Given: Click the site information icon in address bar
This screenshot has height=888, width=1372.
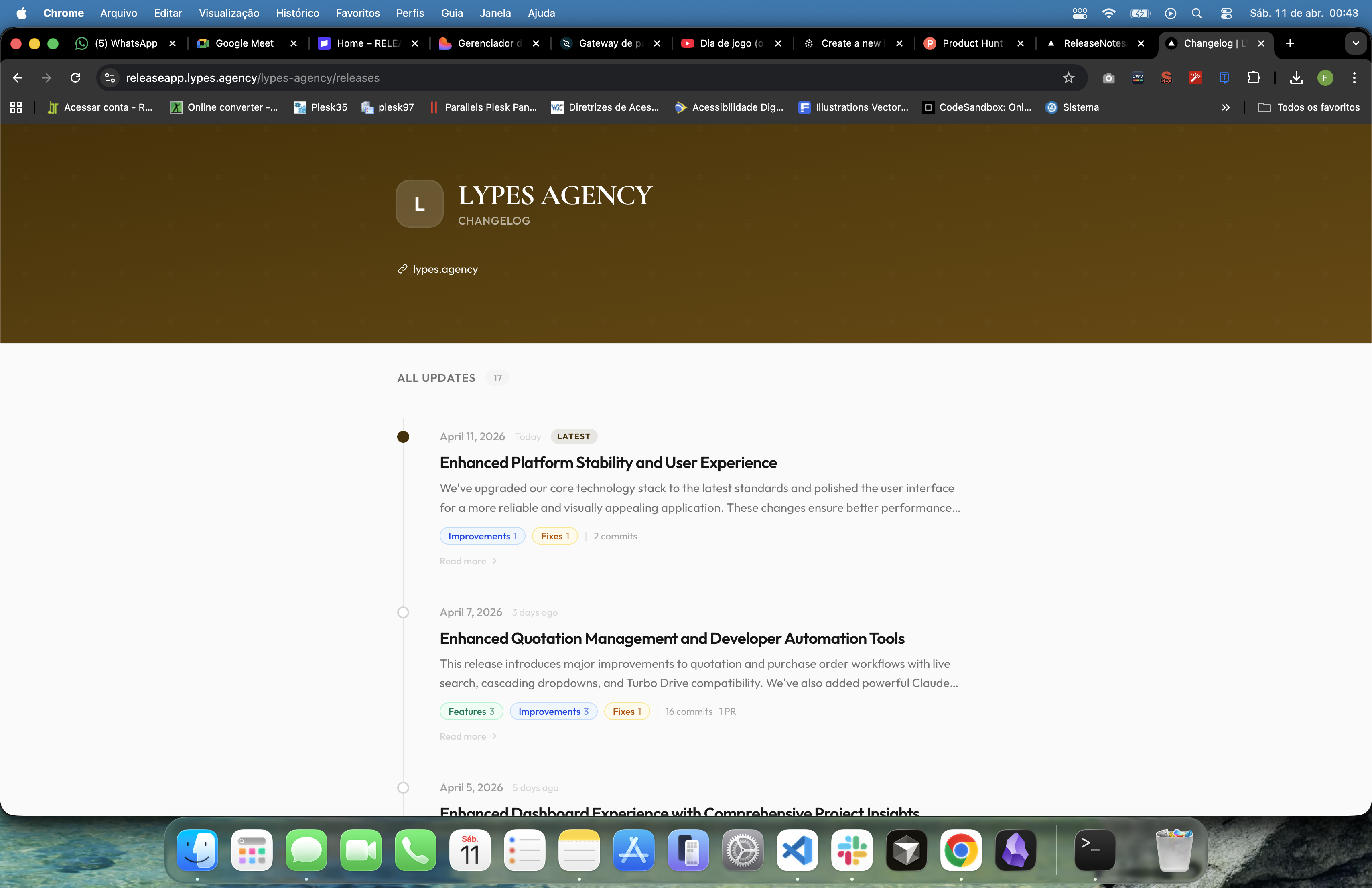Looking at the screenshot, I should coord(110,78).
